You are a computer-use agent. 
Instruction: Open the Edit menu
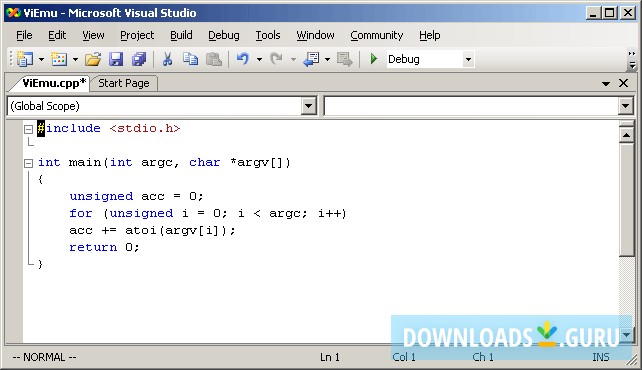(x=57, y=36)
